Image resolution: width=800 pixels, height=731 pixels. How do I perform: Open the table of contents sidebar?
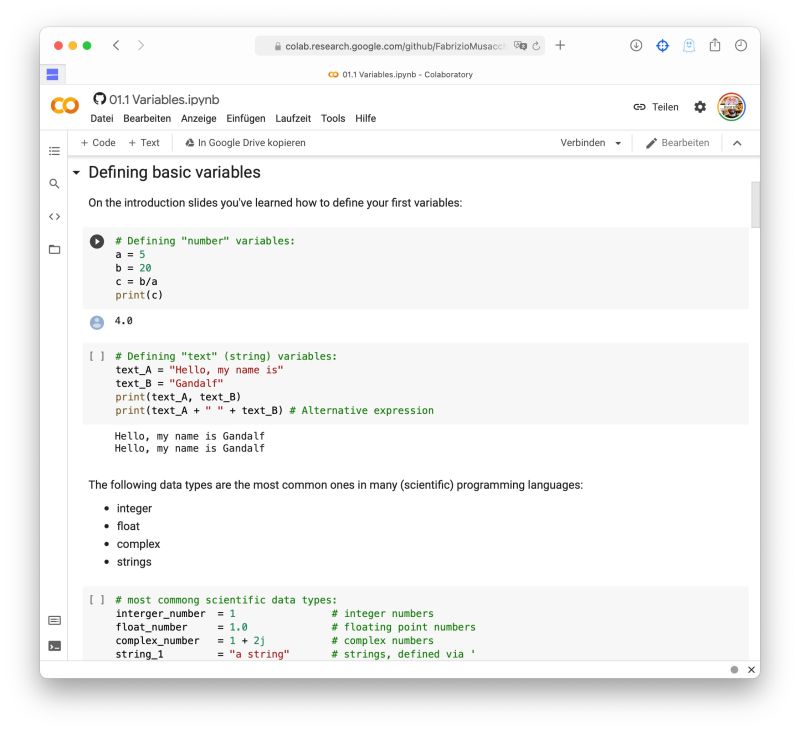(x=55, y=151)
